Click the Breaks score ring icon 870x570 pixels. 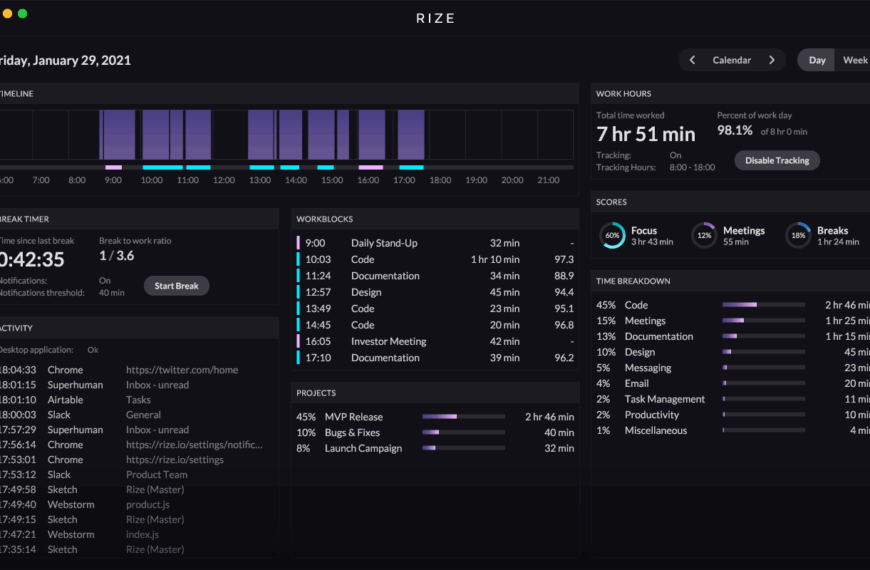pyautogui.click(x=798, y=235)
